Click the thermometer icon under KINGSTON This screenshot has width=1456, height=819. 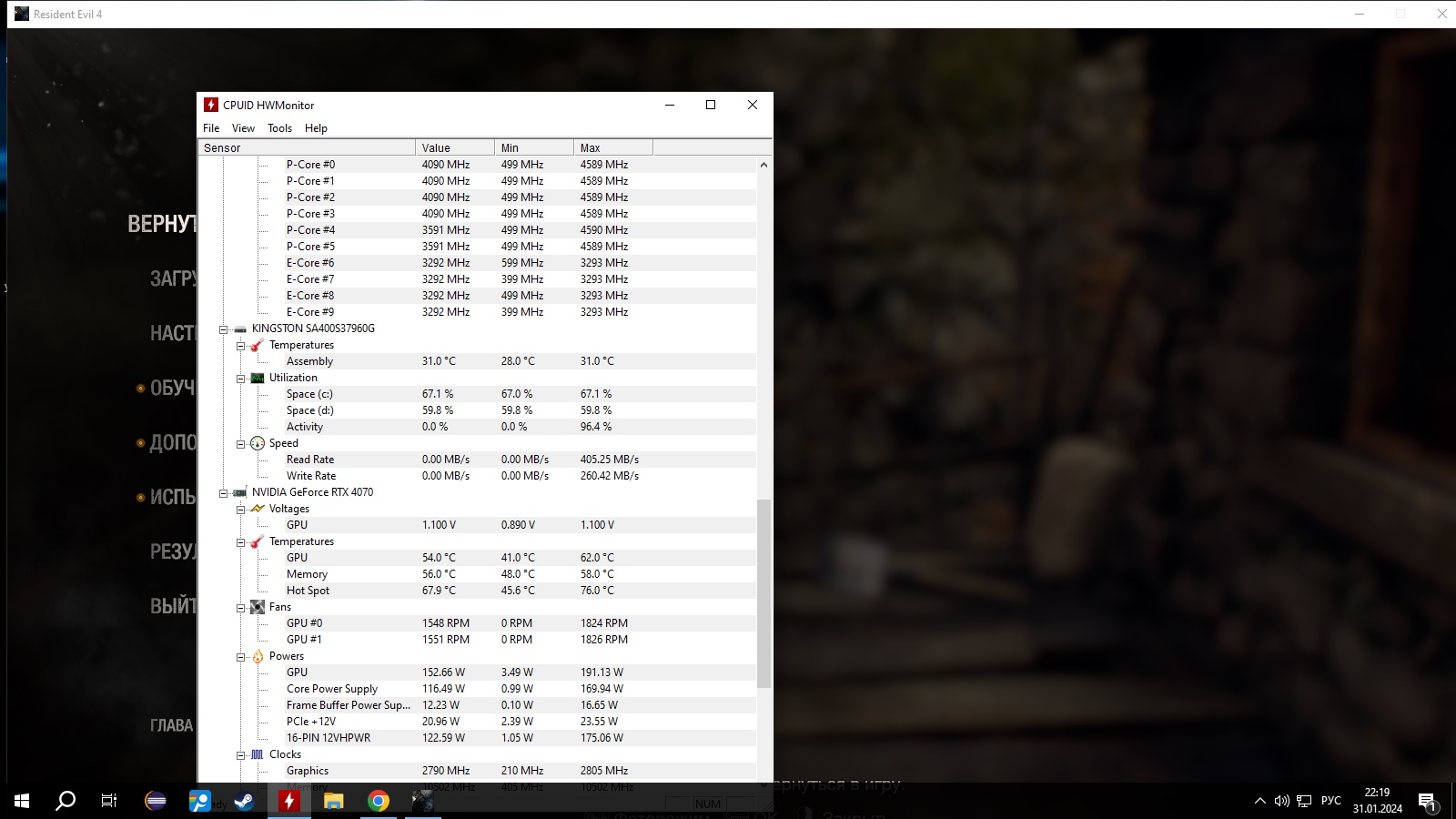(x=258, y=345)
